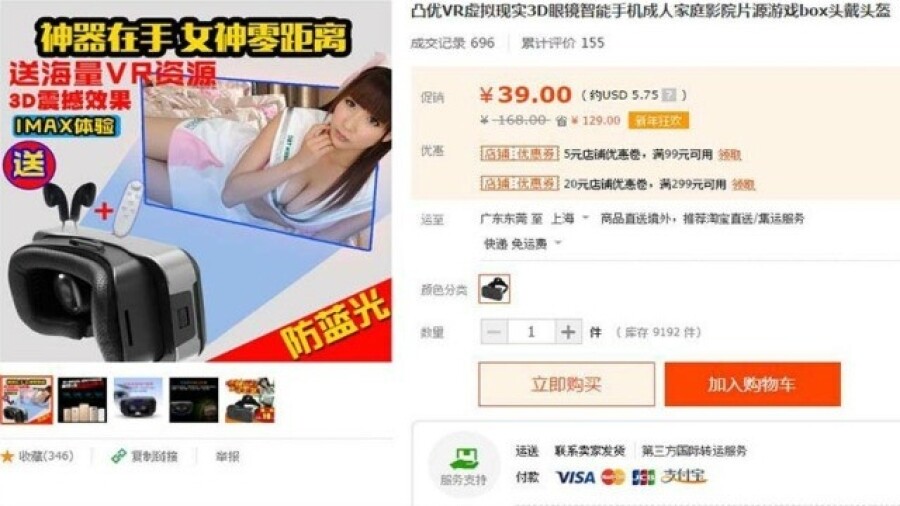Viewport: 900px width, 506px height.
Task: Select the second product thumbnail with phones
Action: point(82,400)
